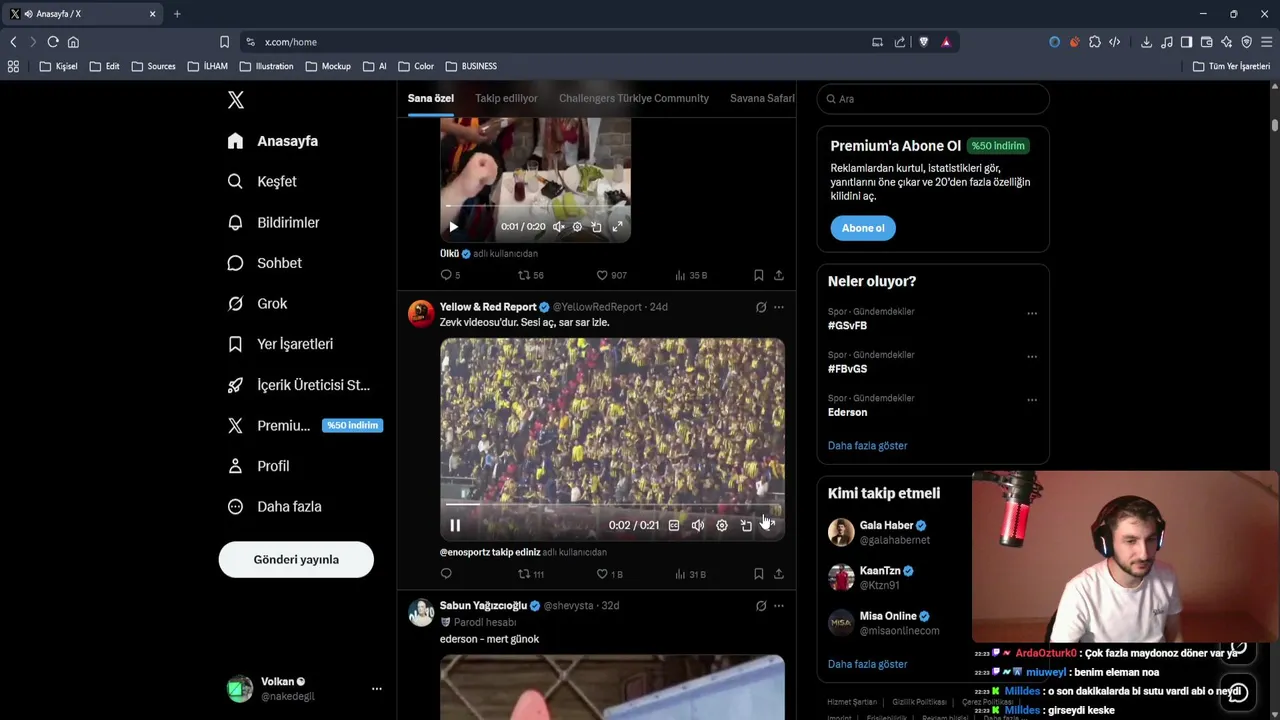Like the post with 907 likes

click(x=611, y=275)
